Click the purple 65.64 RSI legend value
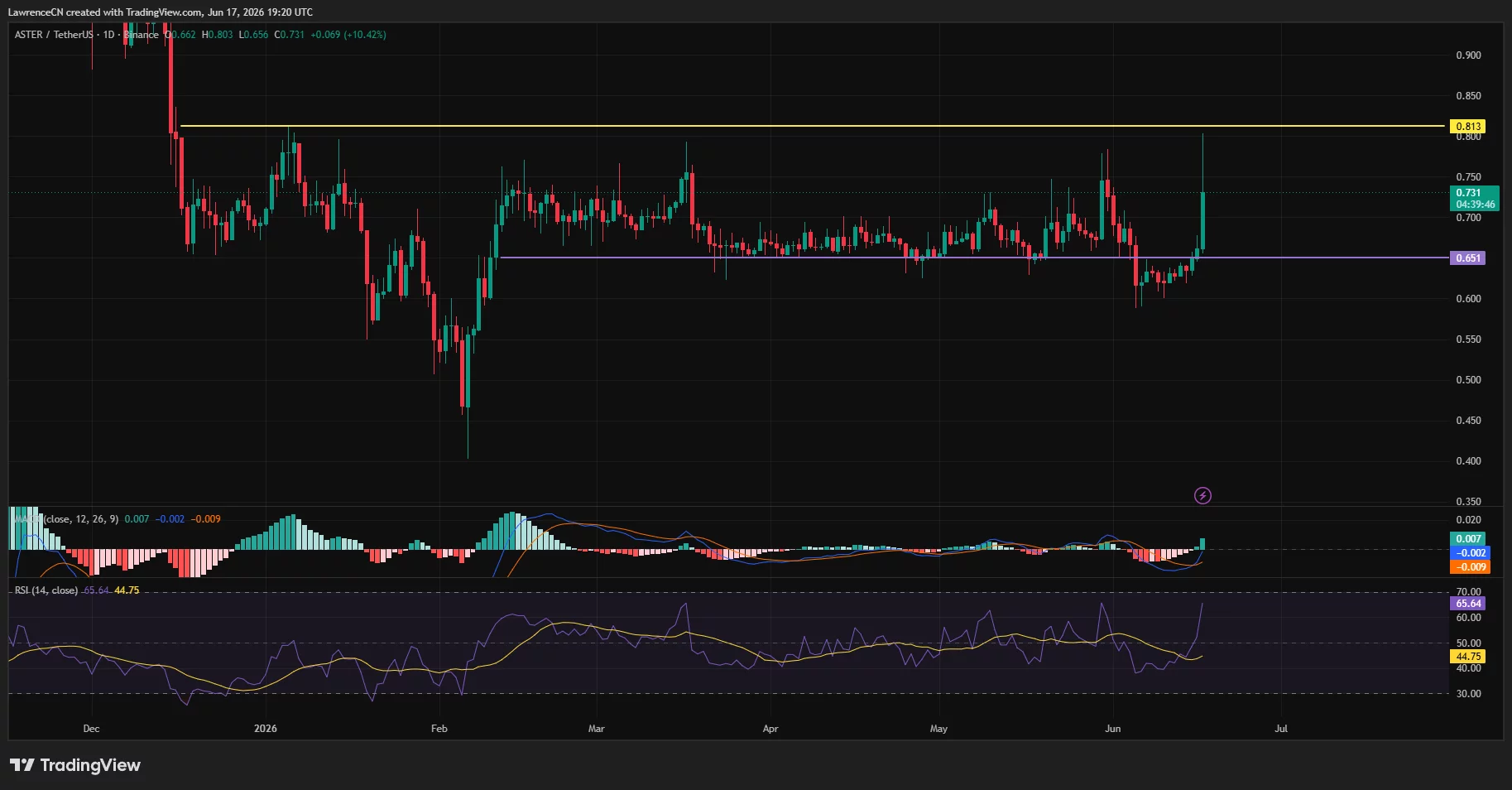1512x790 pixels. point(96,590)
